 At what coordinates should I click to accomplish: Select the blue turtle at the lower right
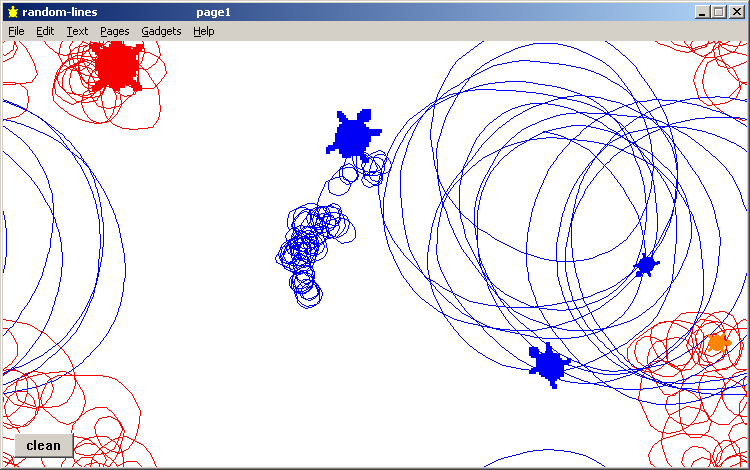click(550, 365)
